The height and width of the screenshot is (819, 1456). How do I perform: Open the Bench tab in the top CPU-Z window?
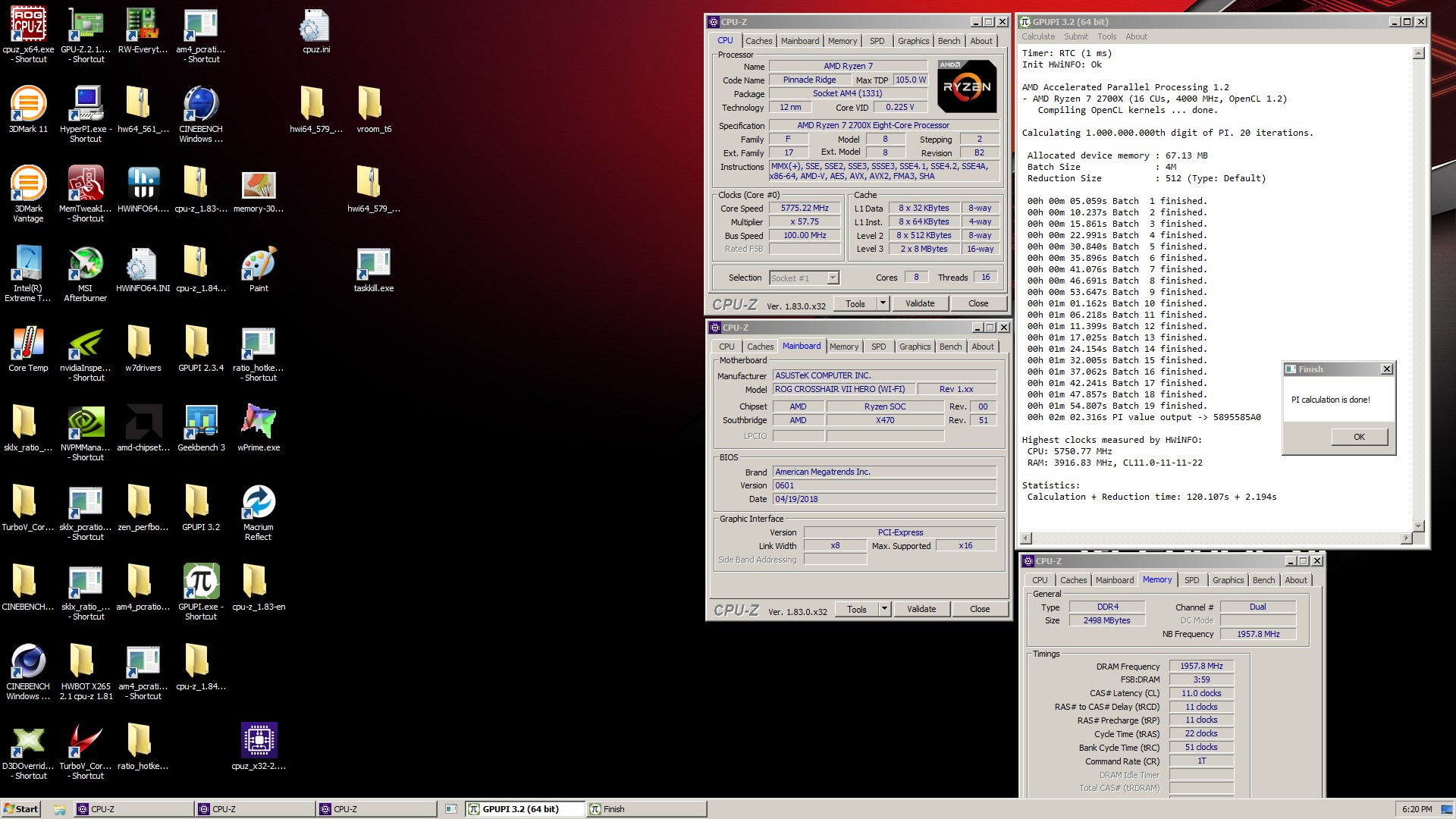coord(949,41)
